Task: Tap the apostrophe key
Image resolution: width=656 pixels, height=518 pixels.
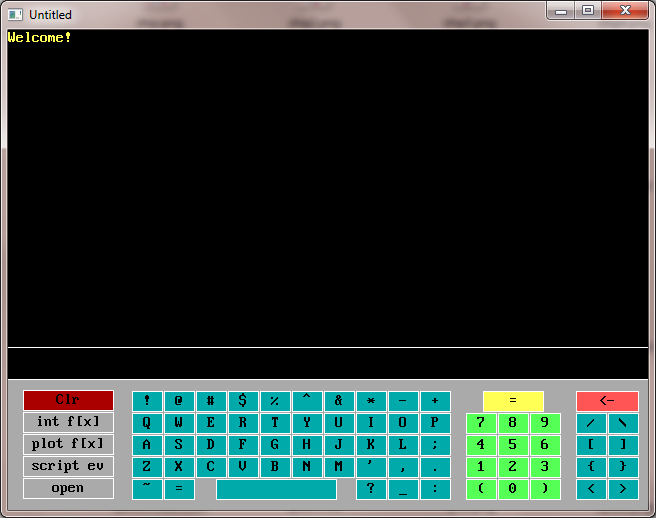Action: tap(371, 467)
